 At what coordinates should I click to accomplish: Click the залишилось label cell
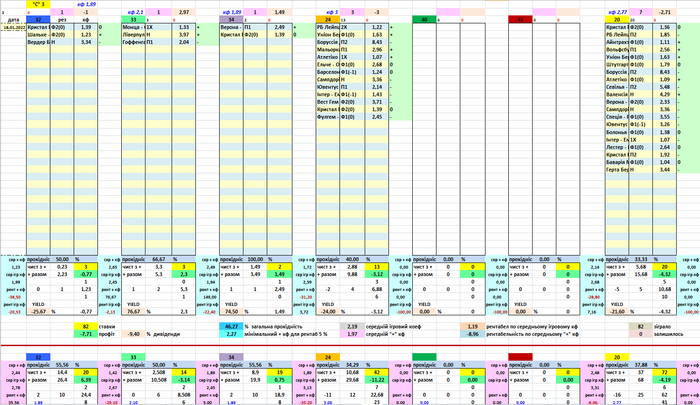pyautogui.click(x=668, y=334)
